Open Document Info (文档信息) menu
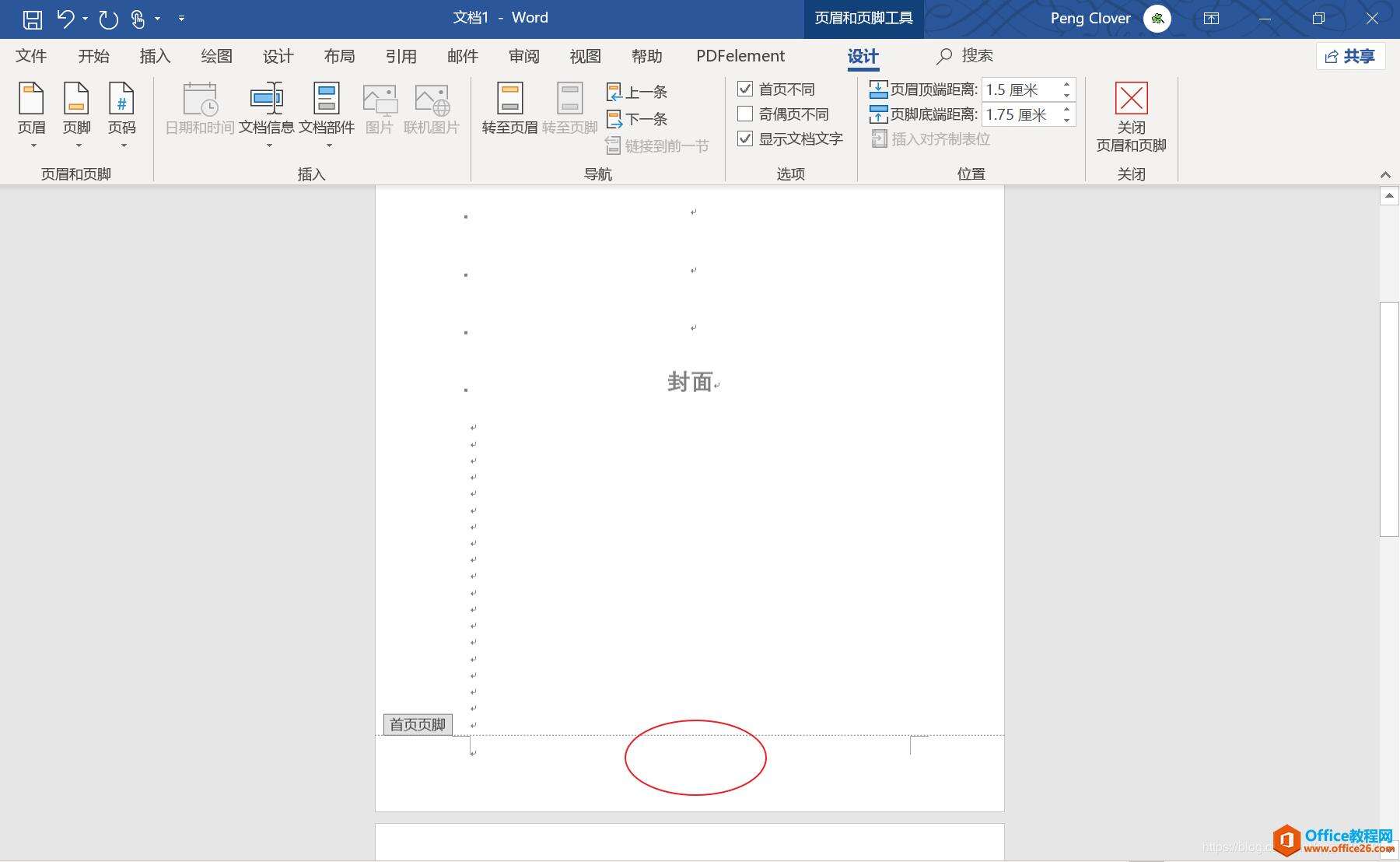 pyautogui.click(x=266, y=115)
